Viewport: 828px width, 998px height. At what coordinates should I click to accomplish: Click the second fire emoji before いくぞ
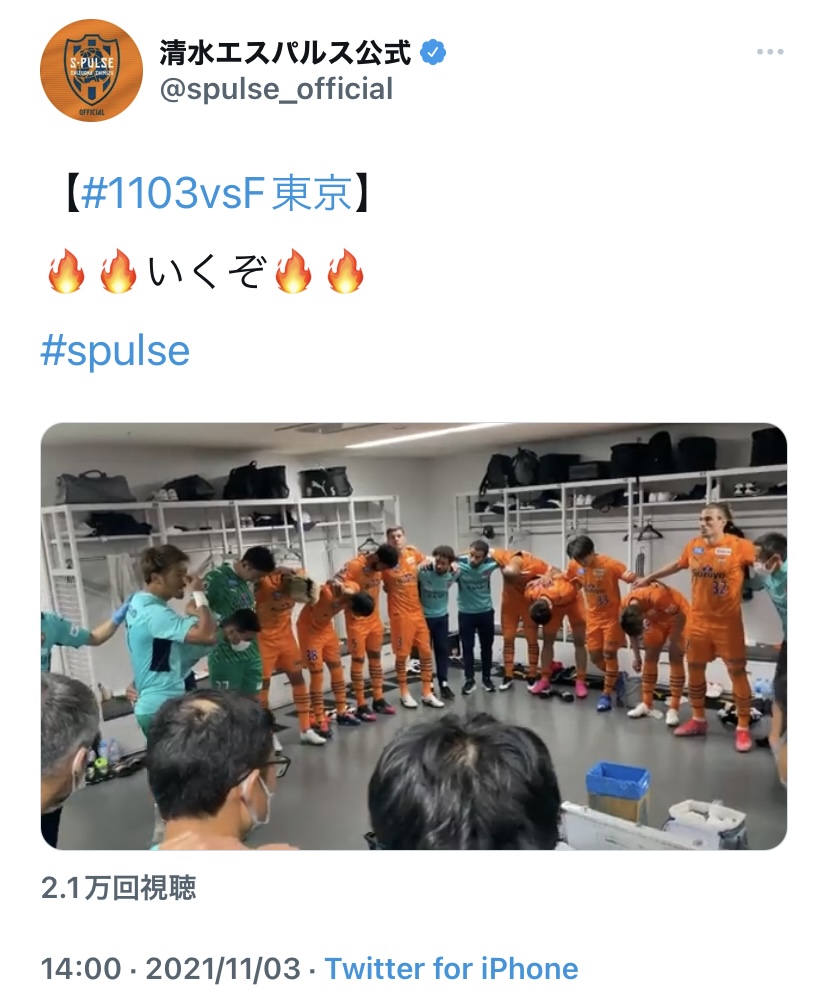118,271
